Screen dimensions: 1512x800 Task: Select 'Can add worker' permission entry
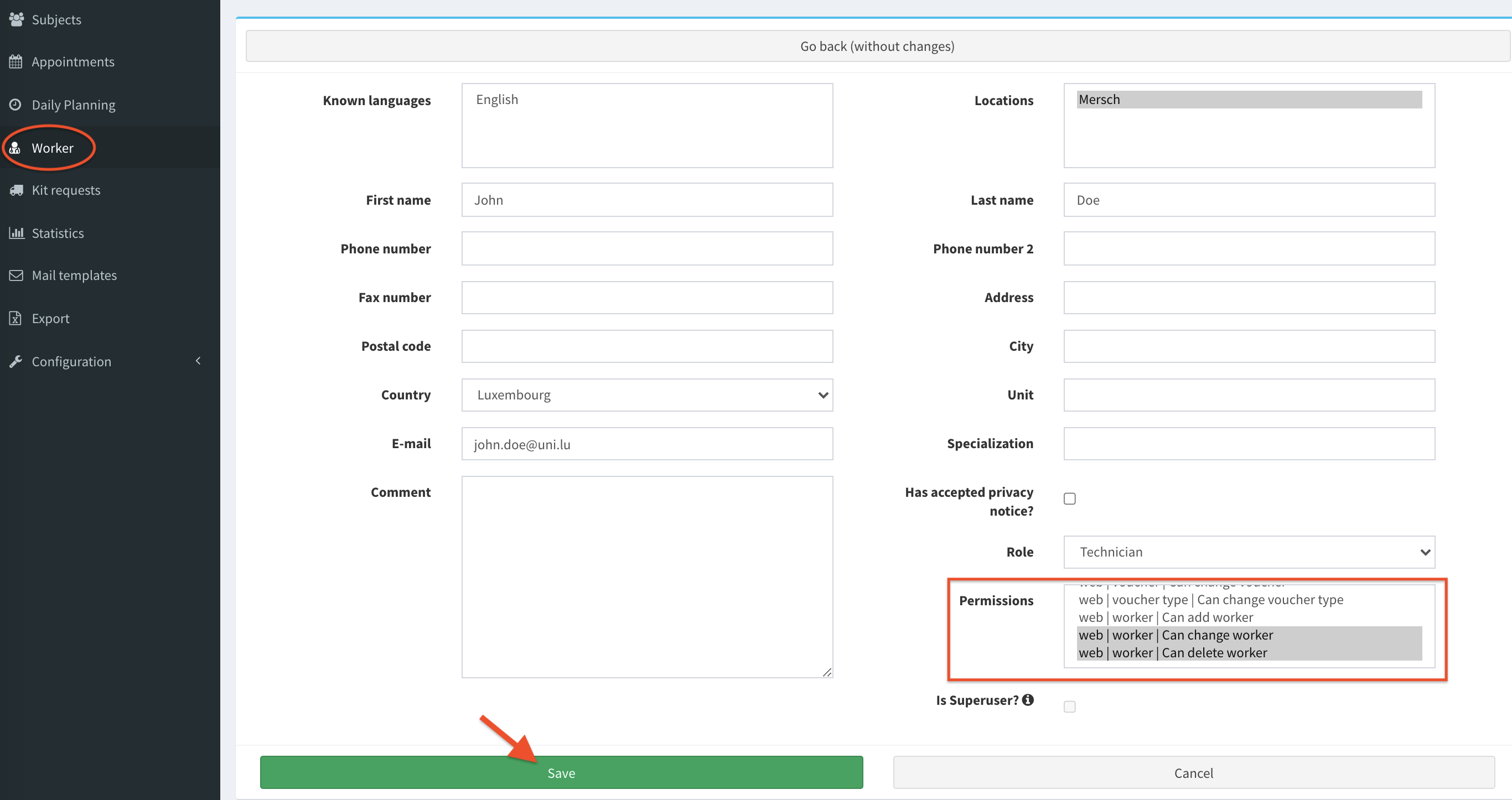click(1165, 617)
